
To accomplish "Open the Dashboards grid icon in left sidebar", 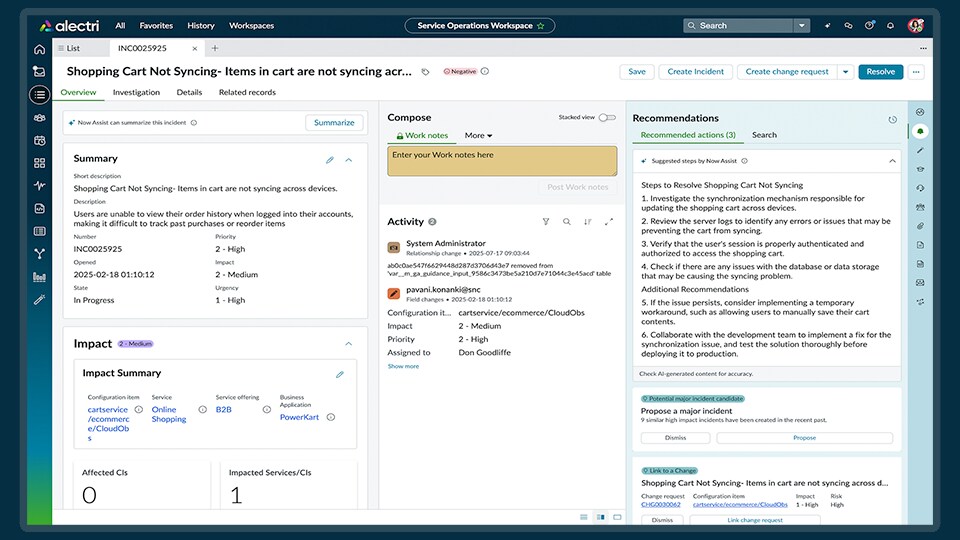I will coord(39,163).
